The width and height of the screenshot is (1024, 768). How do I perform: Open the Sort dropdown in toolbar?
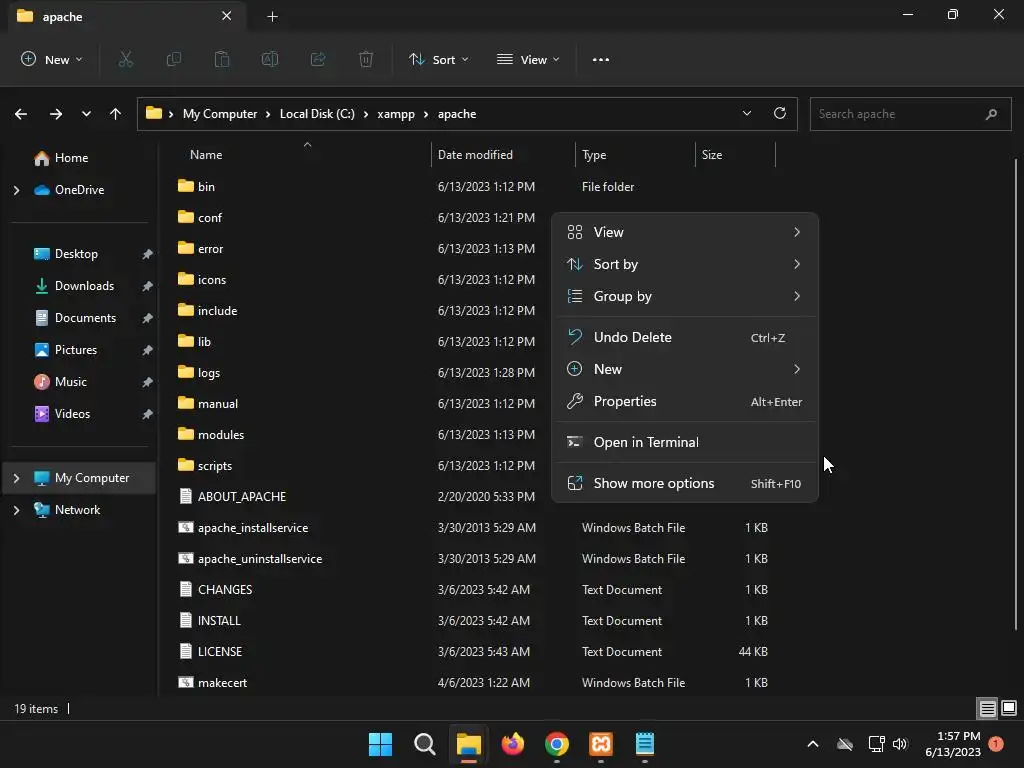pos(439,59)
